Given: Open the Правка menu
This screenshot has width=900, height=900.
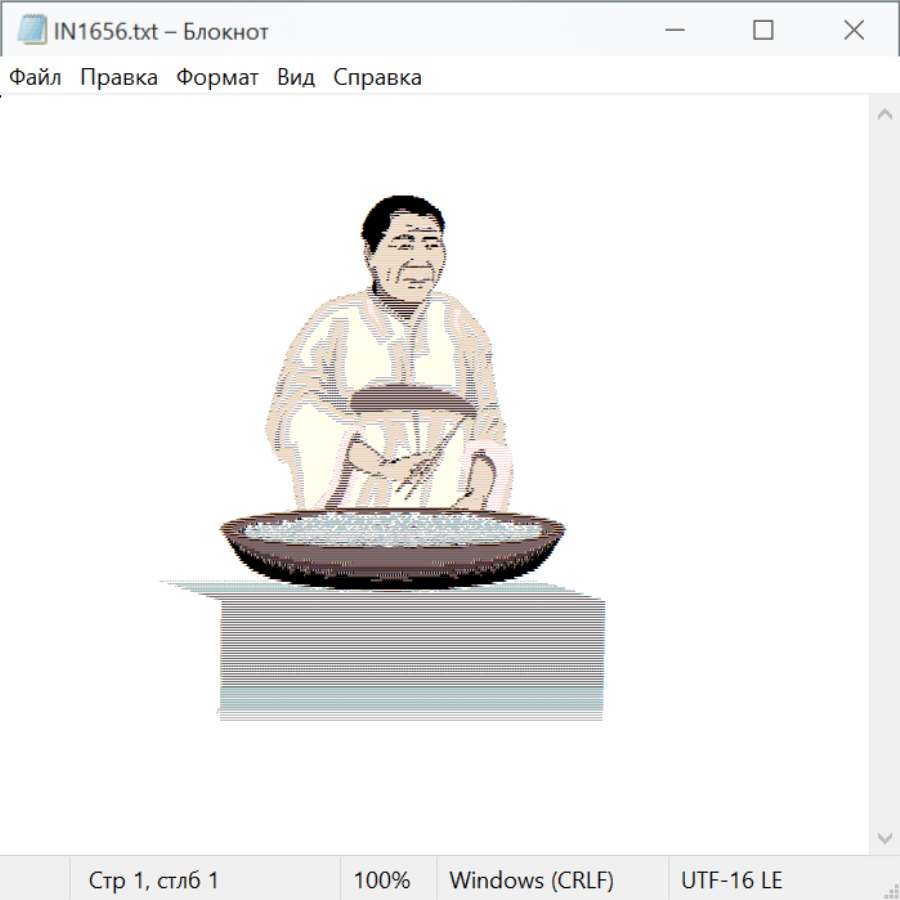Looking at the screenshot, I should pyautogui.click(x=118, y=78).
